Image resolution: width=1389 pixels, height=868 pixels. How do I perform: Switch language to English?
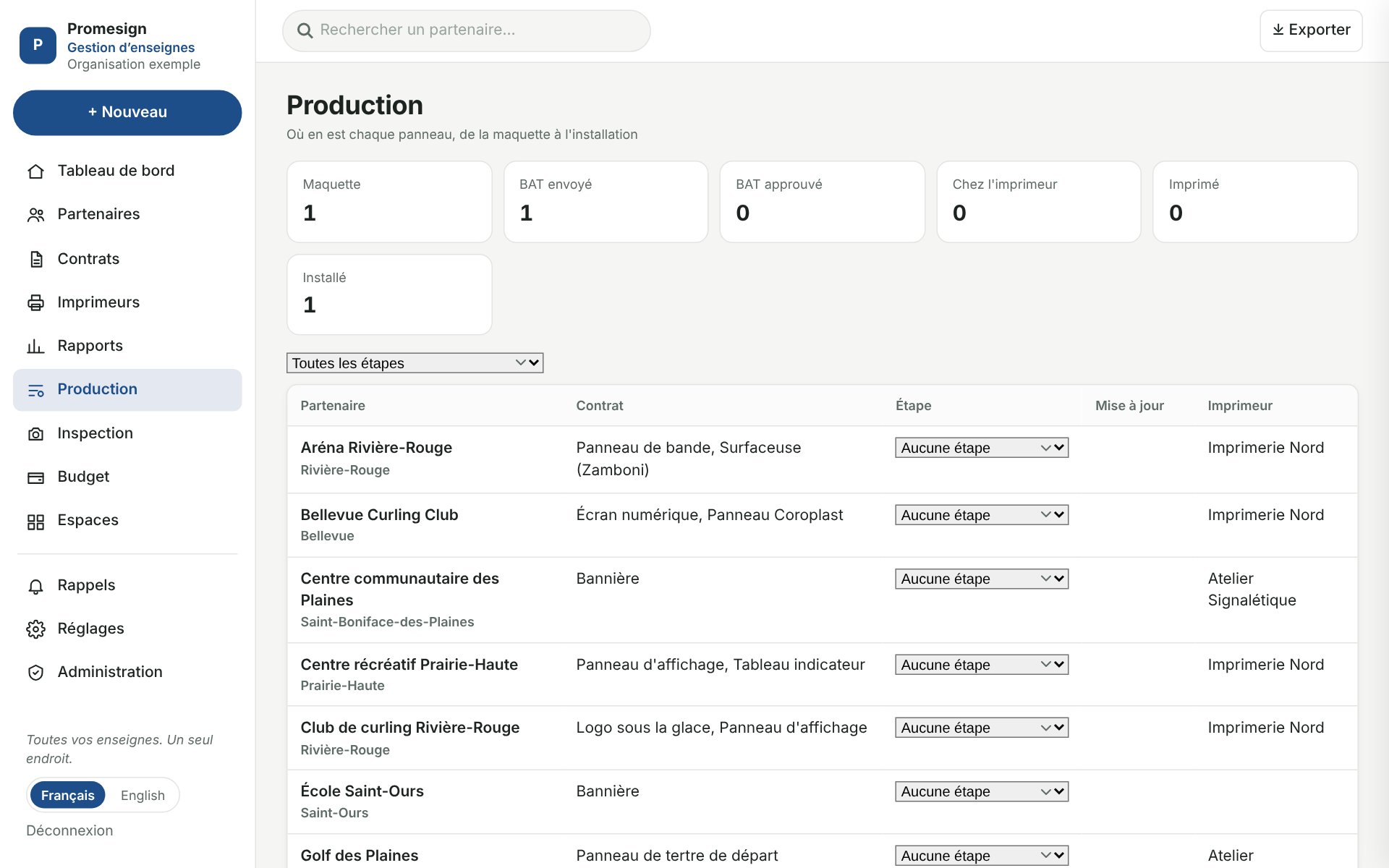pyautogui.click(x=143, y=795)
